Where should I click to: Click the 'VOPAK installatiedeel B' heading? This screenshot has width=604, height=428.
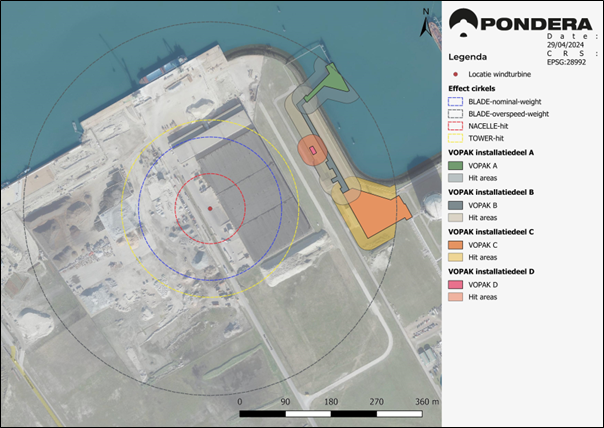tap(491, 192)
